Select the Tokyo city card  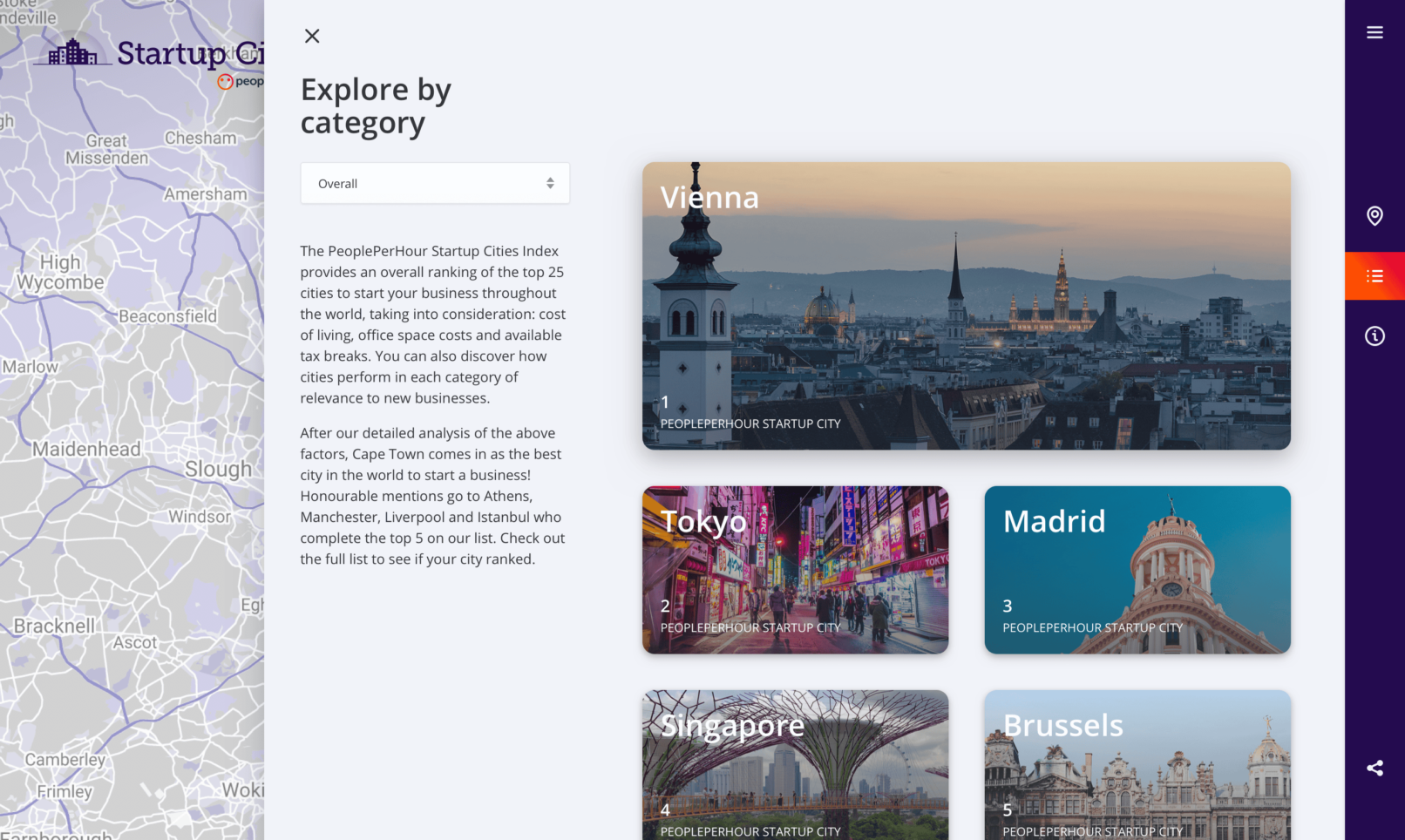[x=795, y=570]
